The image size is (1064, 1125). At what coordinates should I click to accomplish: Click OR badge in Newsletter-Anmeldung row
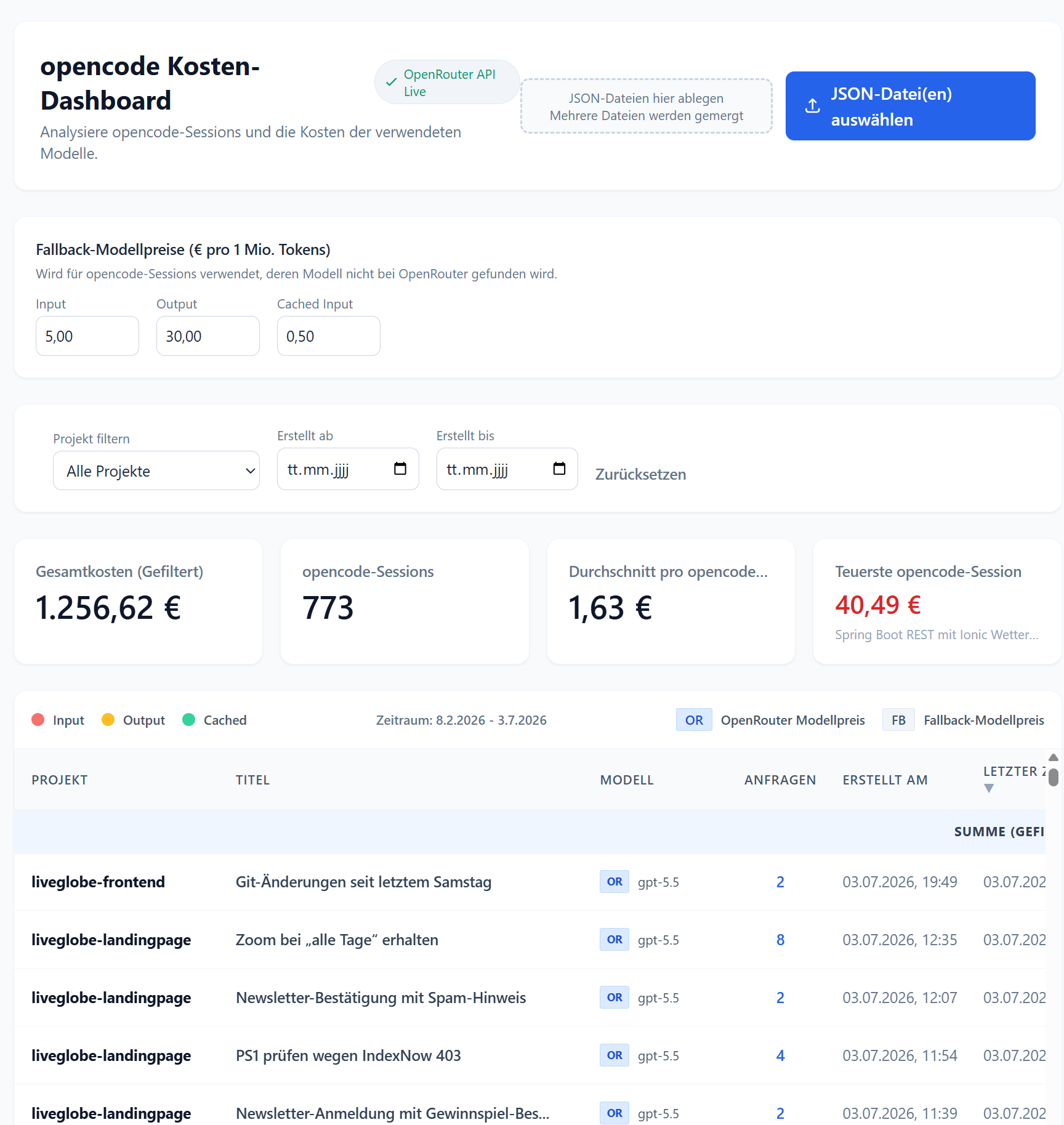pyautogui.click(x=615, y=1113)
